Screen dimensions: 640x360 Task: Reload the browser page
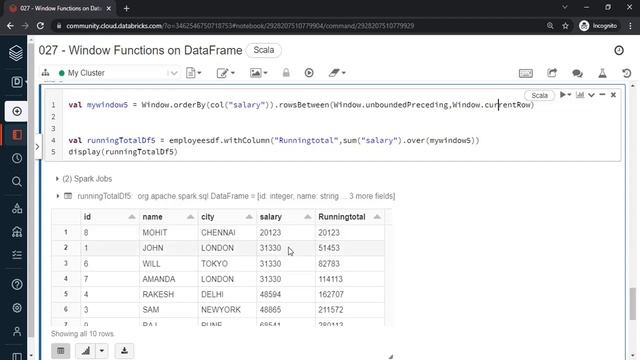pyautogui.click(x=40, y=26)
